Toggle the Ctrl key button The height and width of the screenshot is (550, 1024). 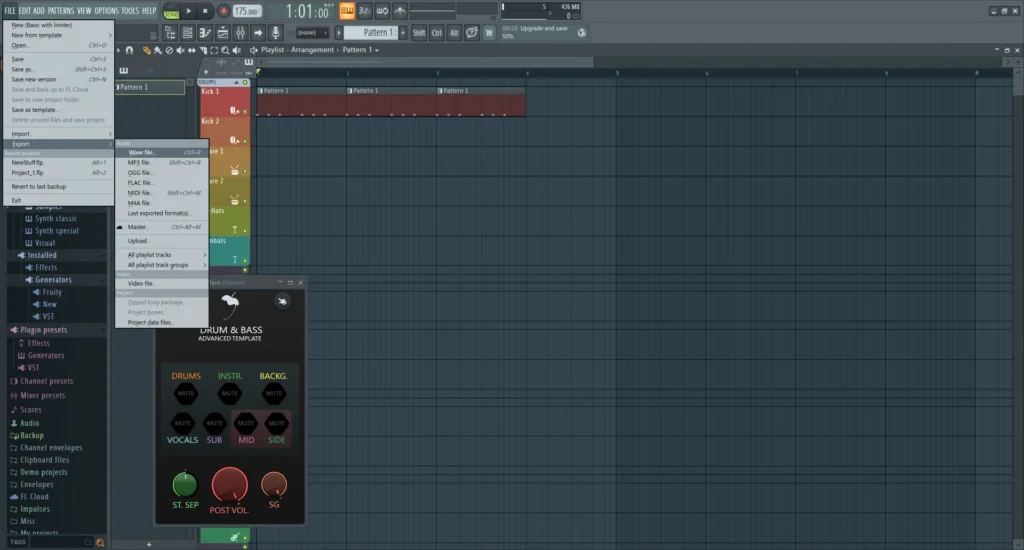click(x=436, y=33)
